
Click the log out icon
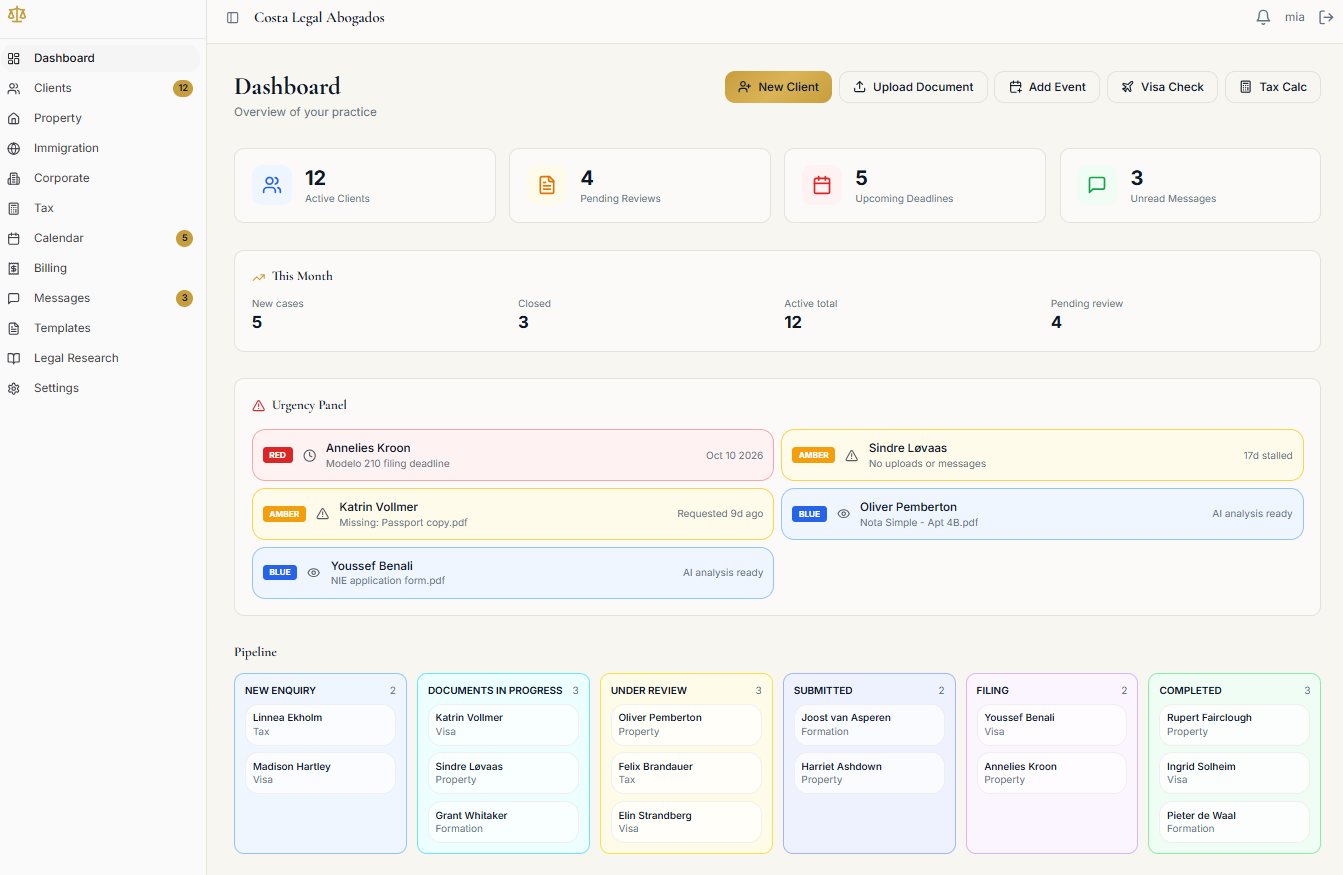pos(1326,17)
